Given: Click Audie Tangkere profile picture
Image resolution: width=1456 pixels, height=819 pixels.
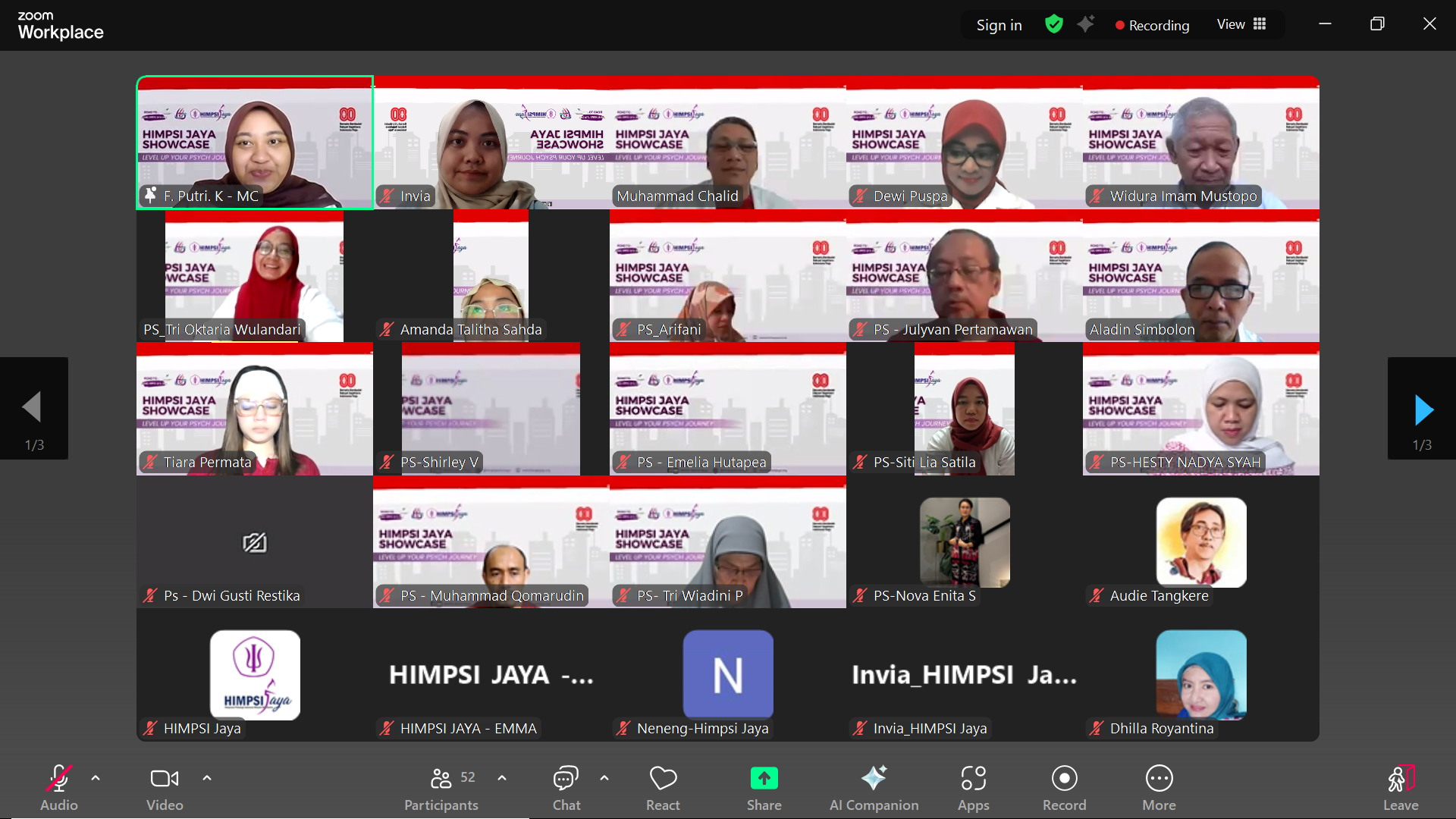Looking at the screenshot, I should (1201, 542).
